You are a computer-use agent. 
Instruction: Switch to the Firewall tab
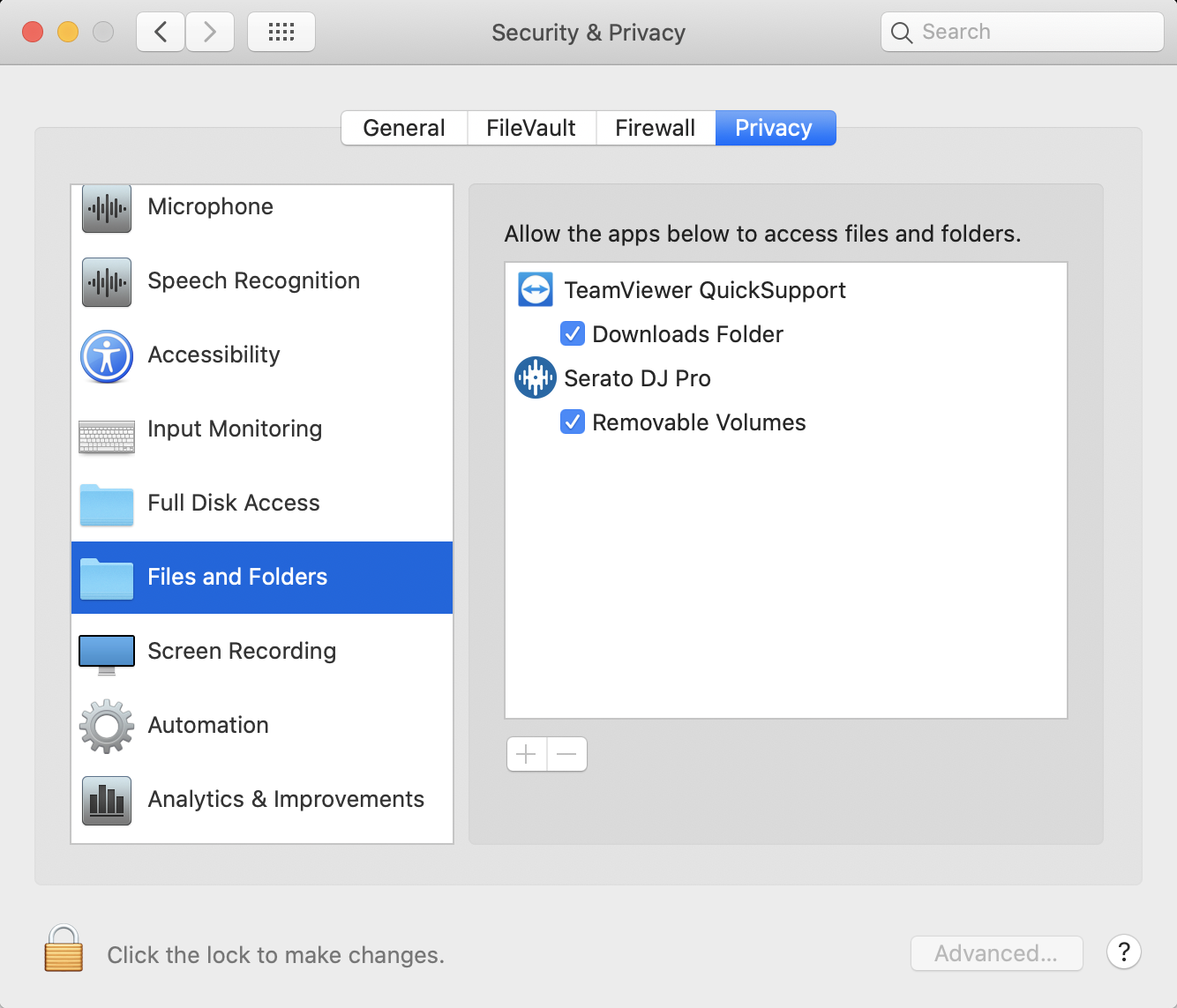coord(656,128)
